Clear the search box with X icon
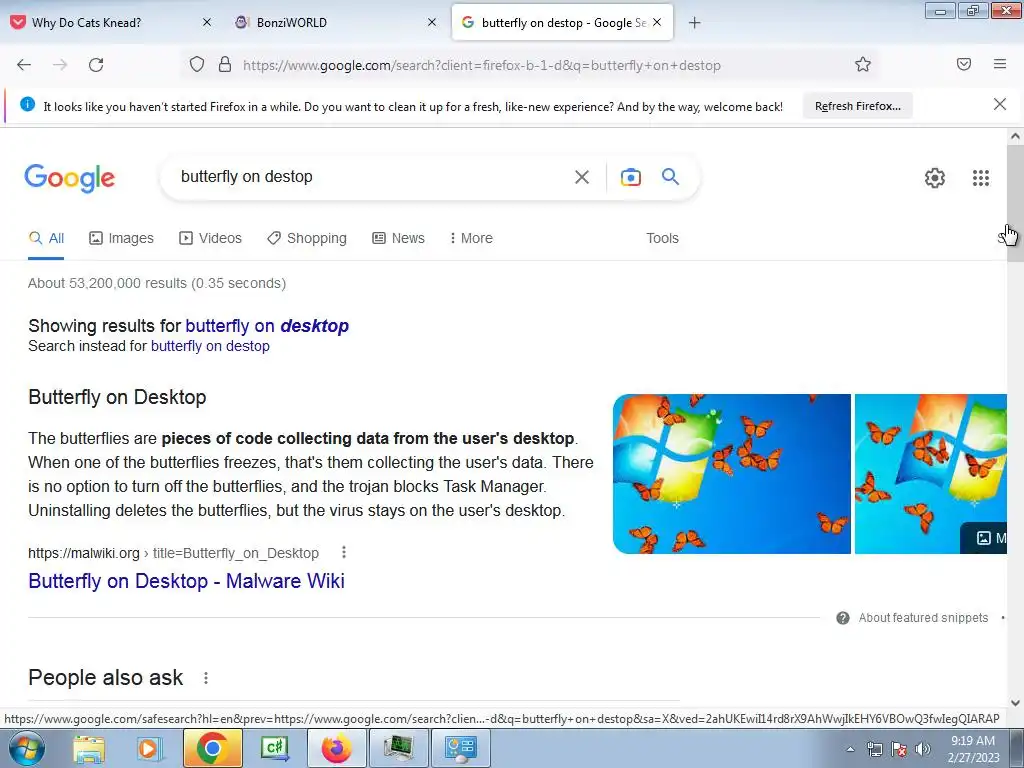Screen dimensions: 1024x768 [582, 177]
